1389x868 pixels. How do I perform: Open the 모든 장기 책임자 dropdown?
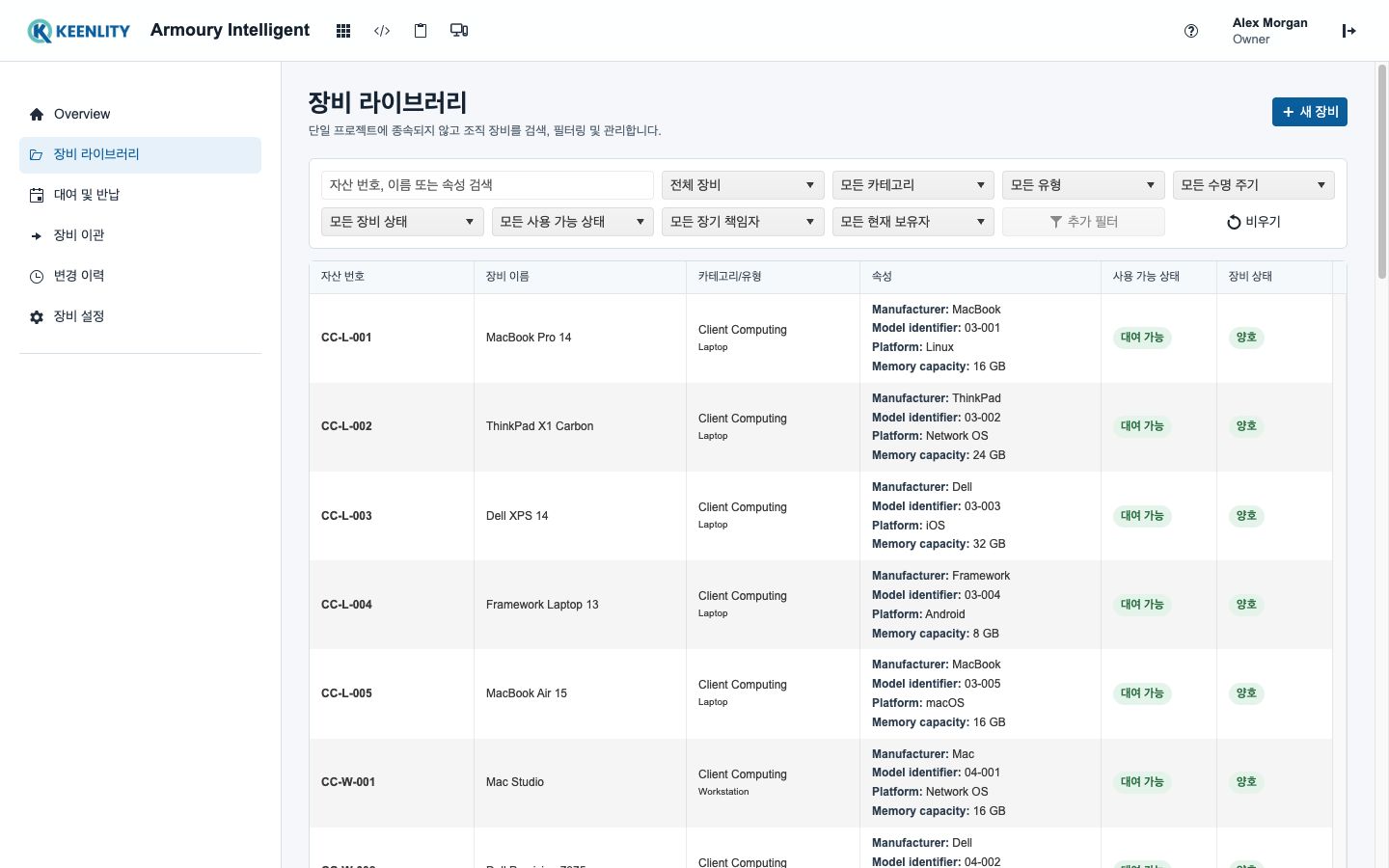pyautogui.click(x=743, y=222)
